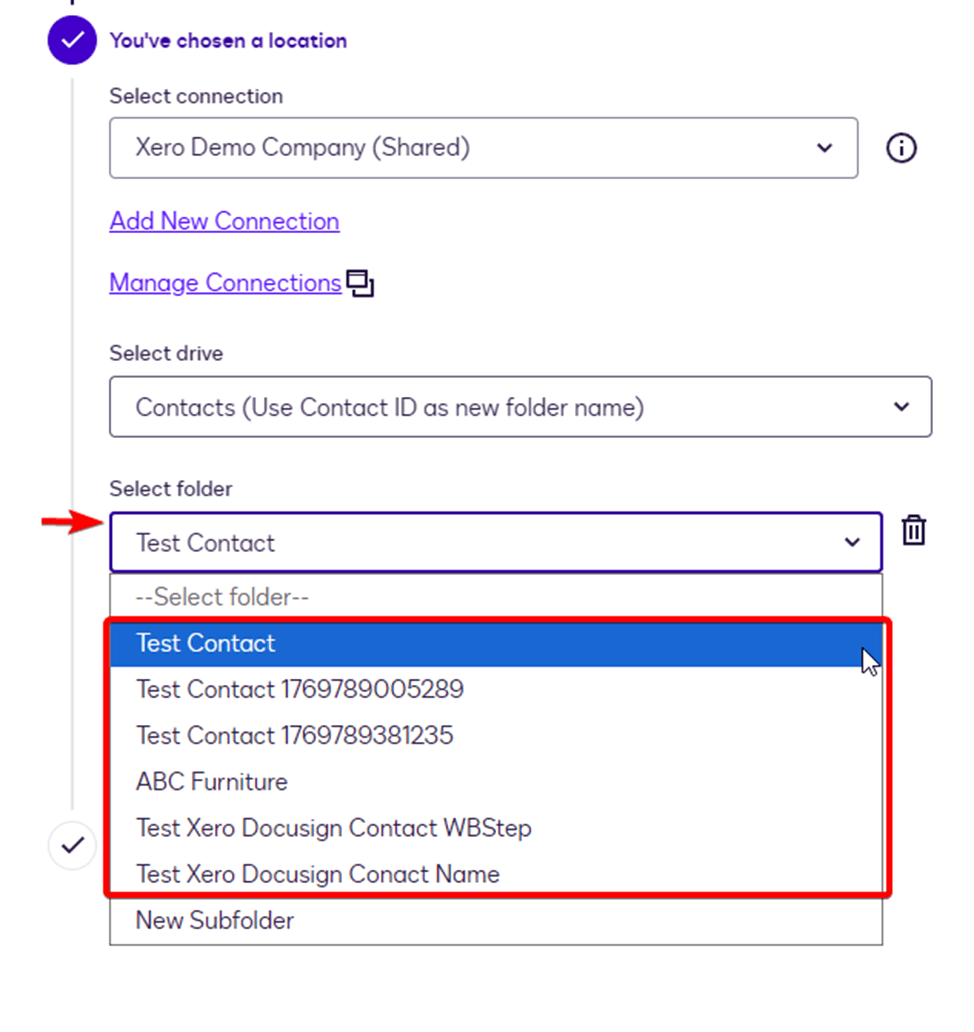Screen dimensions: 974x1032
Task: Click the external window icon beside Manage Connections
Action: pos(360,284)
